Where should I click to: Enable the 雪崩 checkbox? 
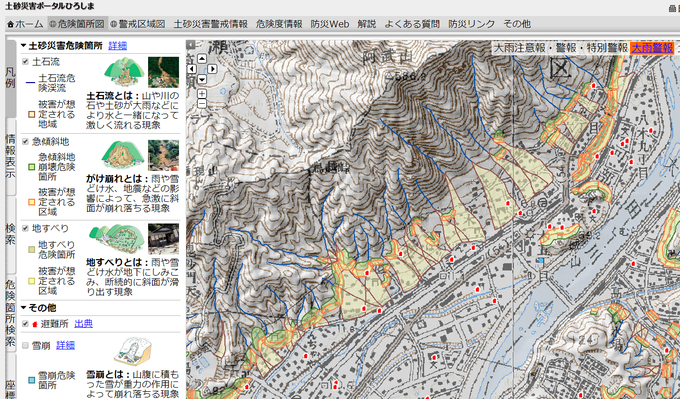(25, 346)
